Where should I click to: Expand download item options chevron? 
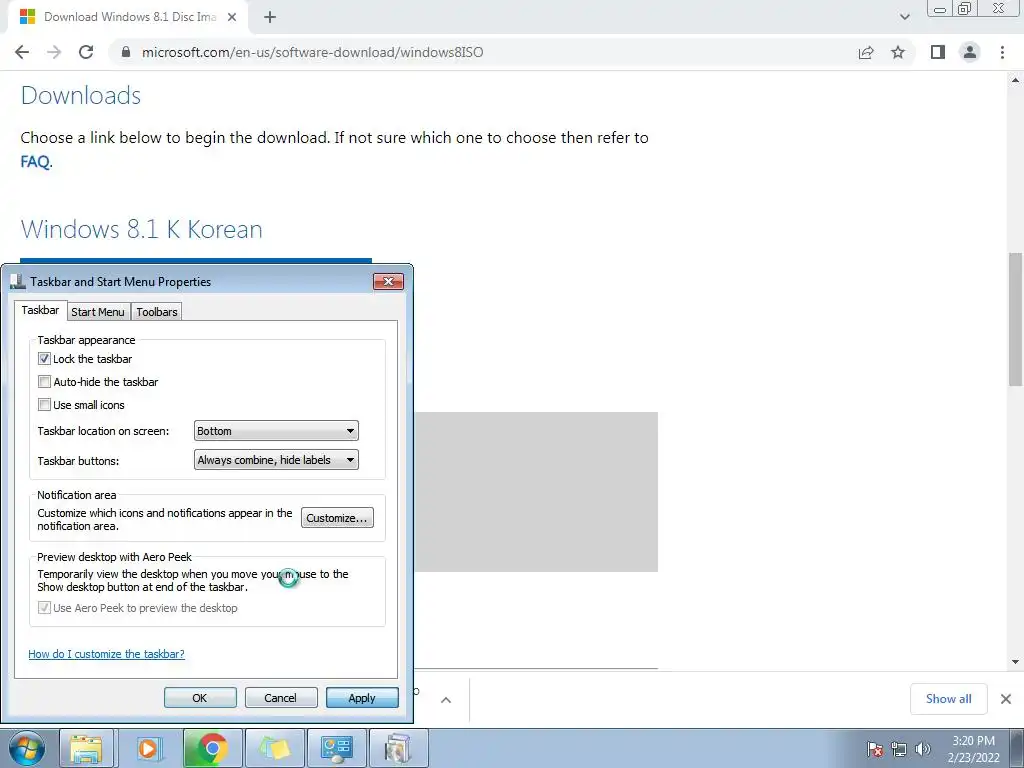[446, 699]
